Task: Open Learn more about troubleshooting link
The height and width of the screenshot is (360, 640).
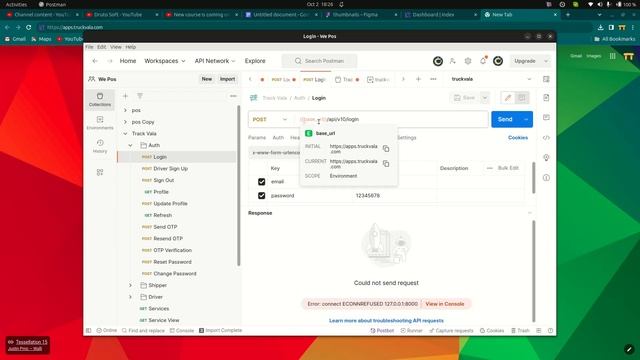Action: coord(386,320)
